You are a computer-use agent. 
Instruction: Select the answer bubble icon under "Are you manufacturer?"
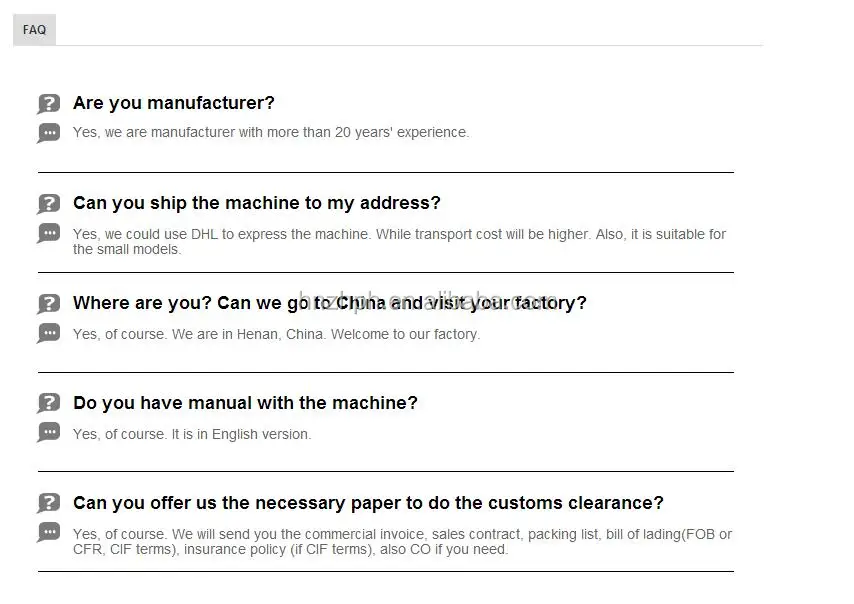pos(48,132)
